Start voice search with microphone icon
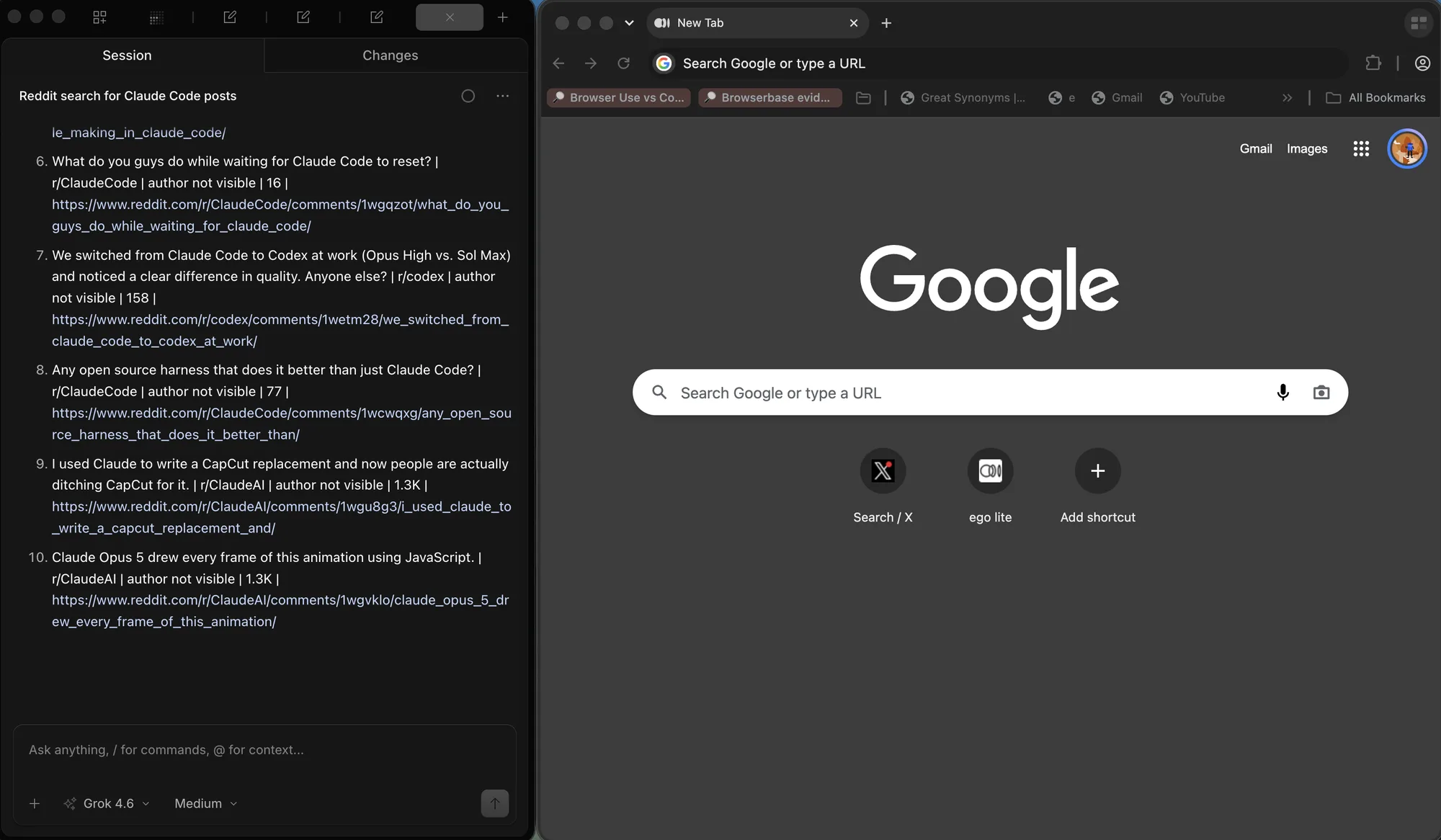Screen dimensions: 1441x840 (x=1282, y=392)
